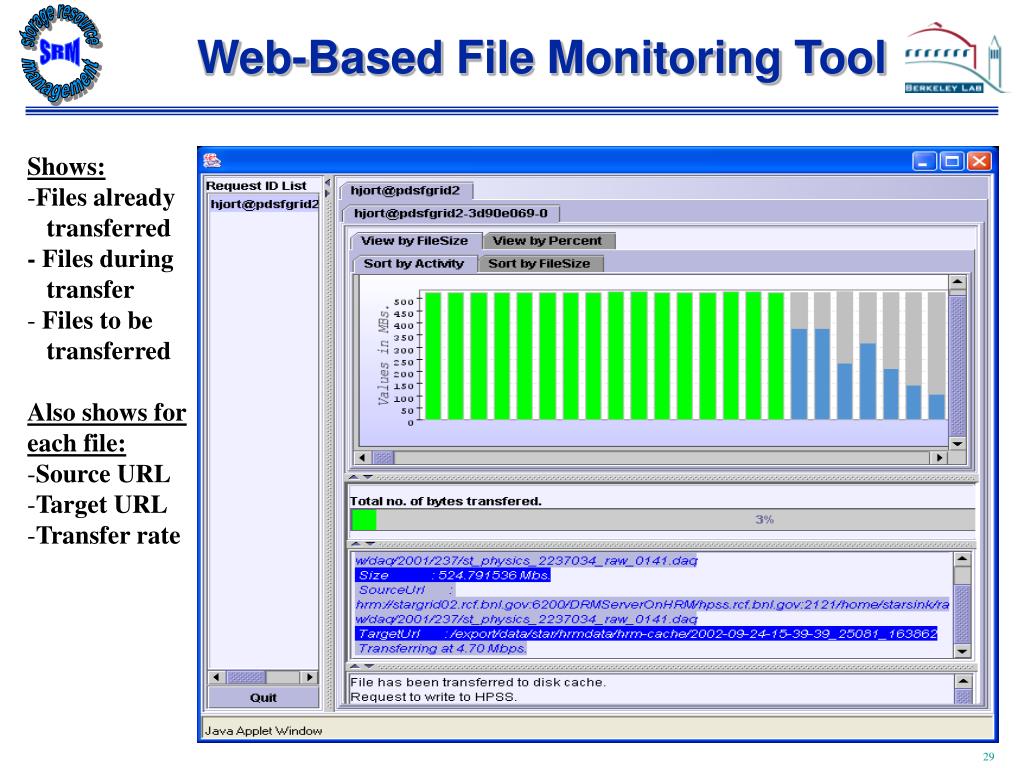Minimize the applet window
This screenshot has height=768, width=1024.
point(923,161)
